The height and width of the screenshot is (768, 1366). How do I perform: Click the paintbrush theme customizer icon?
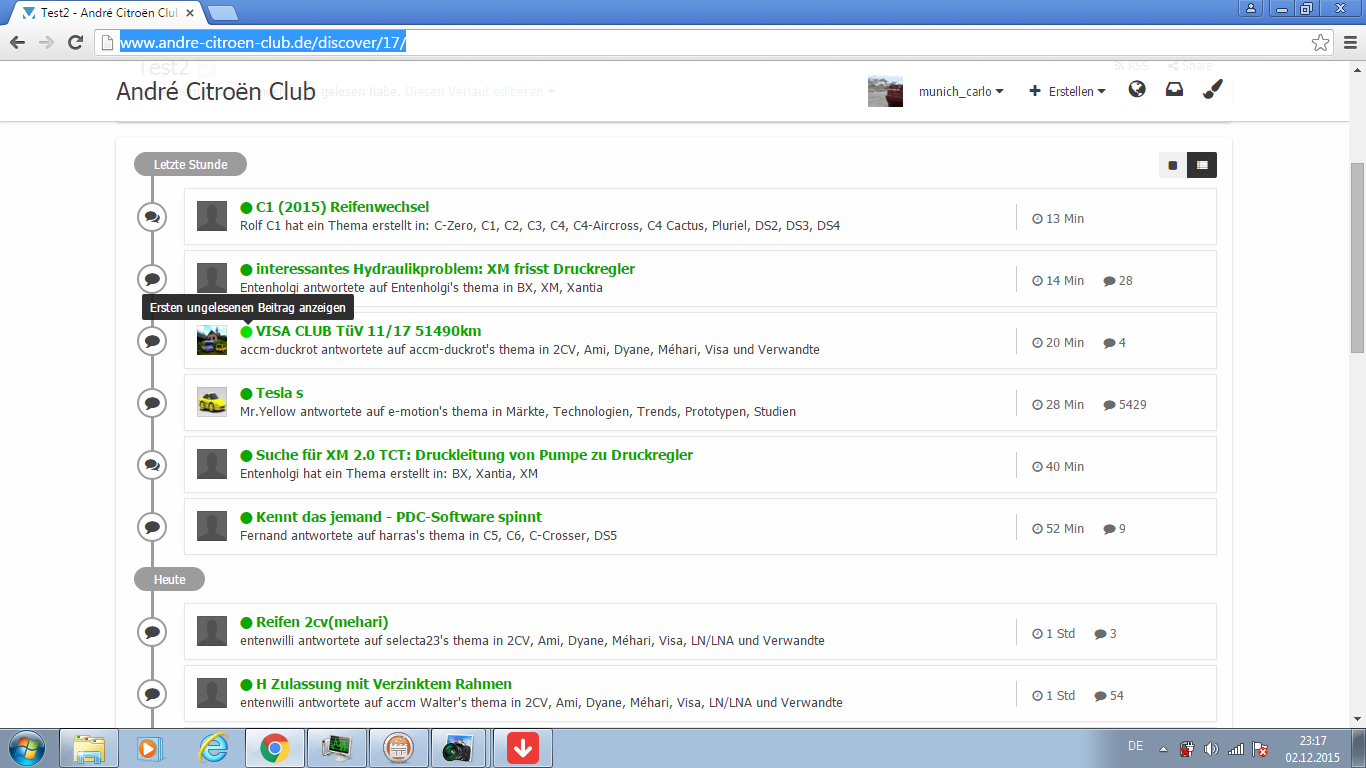pos(1212,90)
